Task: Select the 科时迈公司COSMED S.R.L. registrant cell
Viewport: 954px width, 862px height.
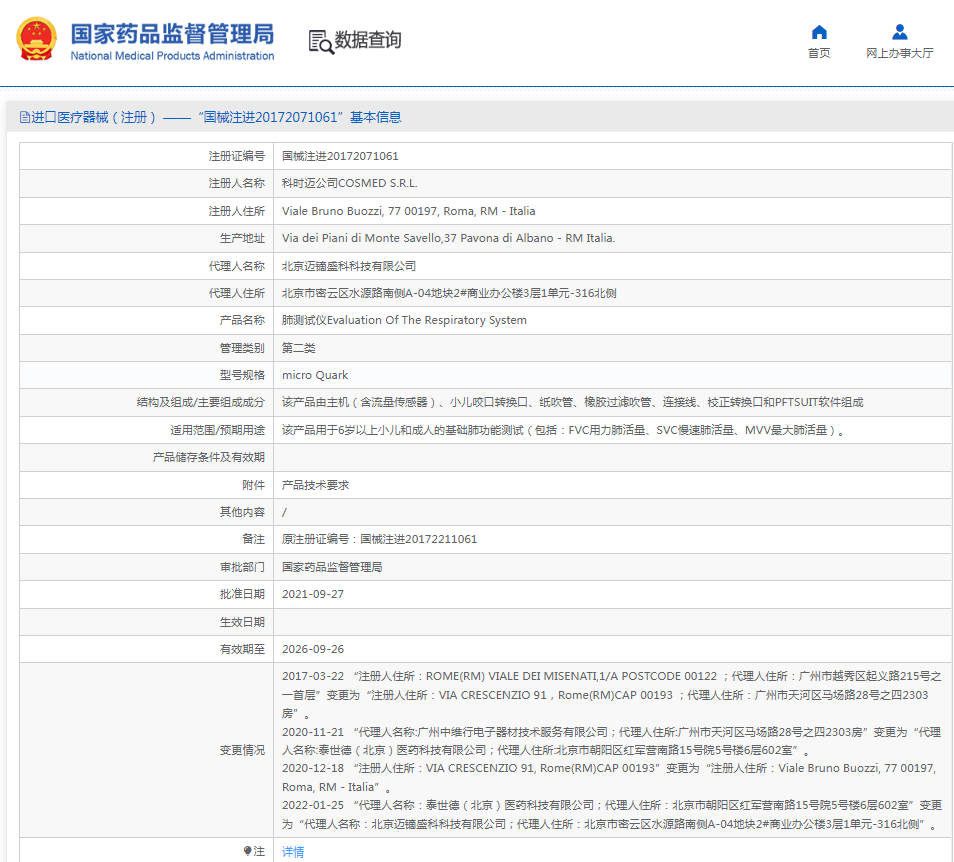Action: click(349, 184)
